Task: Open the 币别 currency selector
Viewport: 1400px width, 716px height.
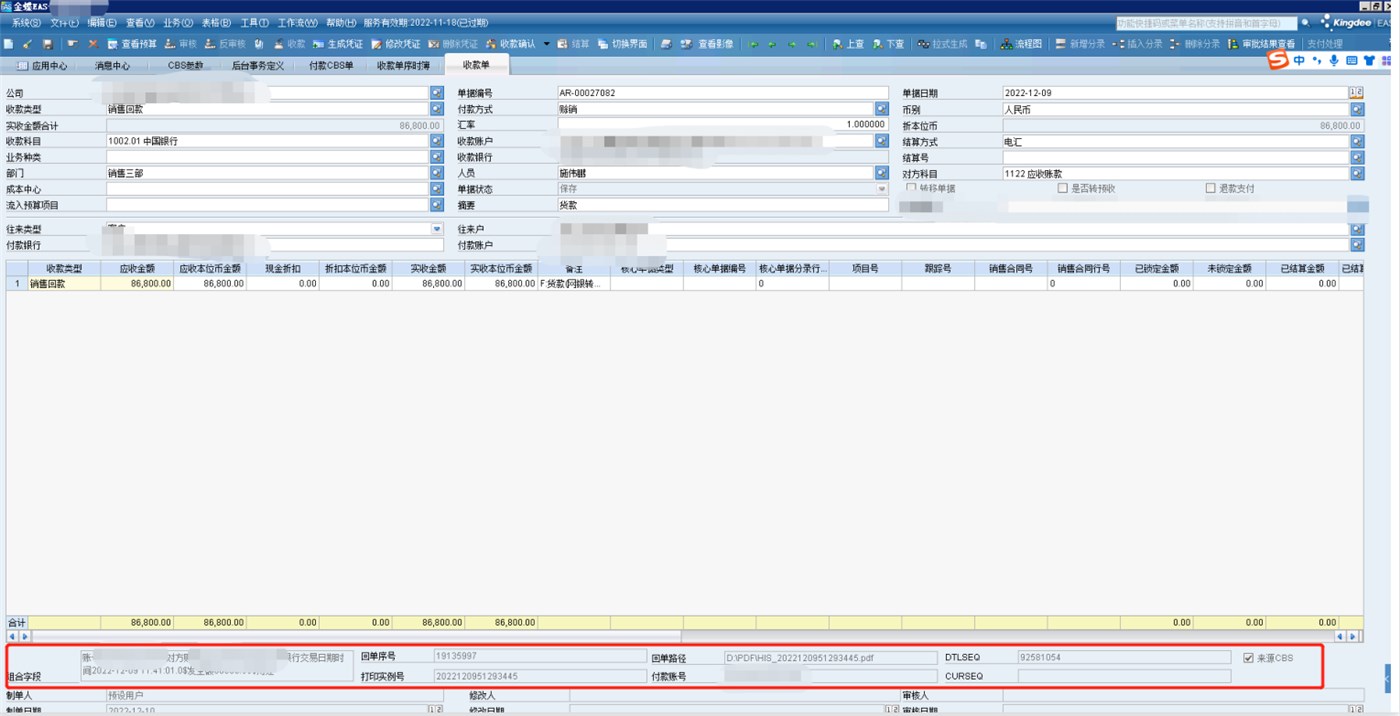Action: click(x=1356, y=109)
